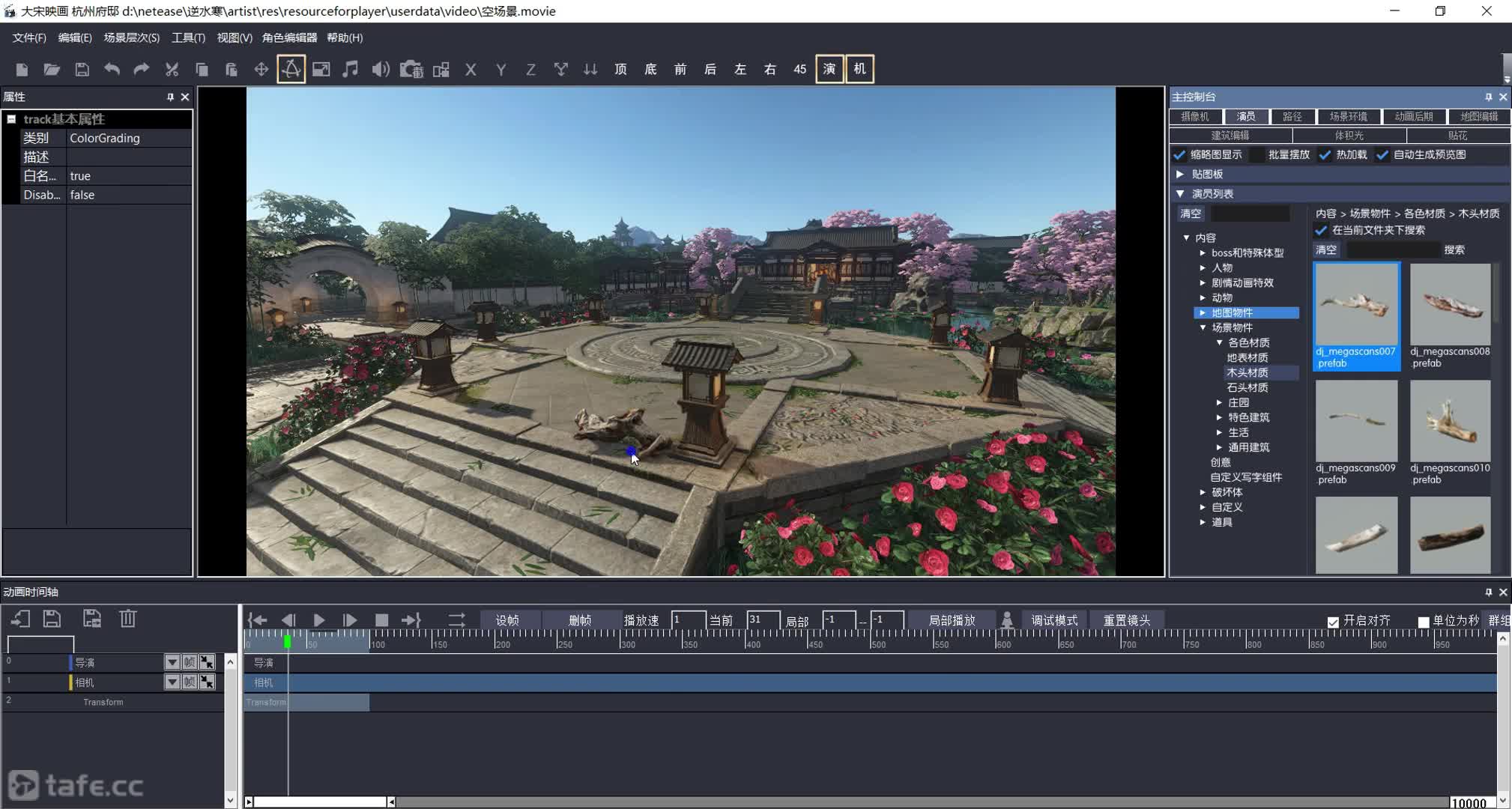Enable 单位为秒 checkbox
This screenshot has height=809, width=1512.
point(1424,622)
